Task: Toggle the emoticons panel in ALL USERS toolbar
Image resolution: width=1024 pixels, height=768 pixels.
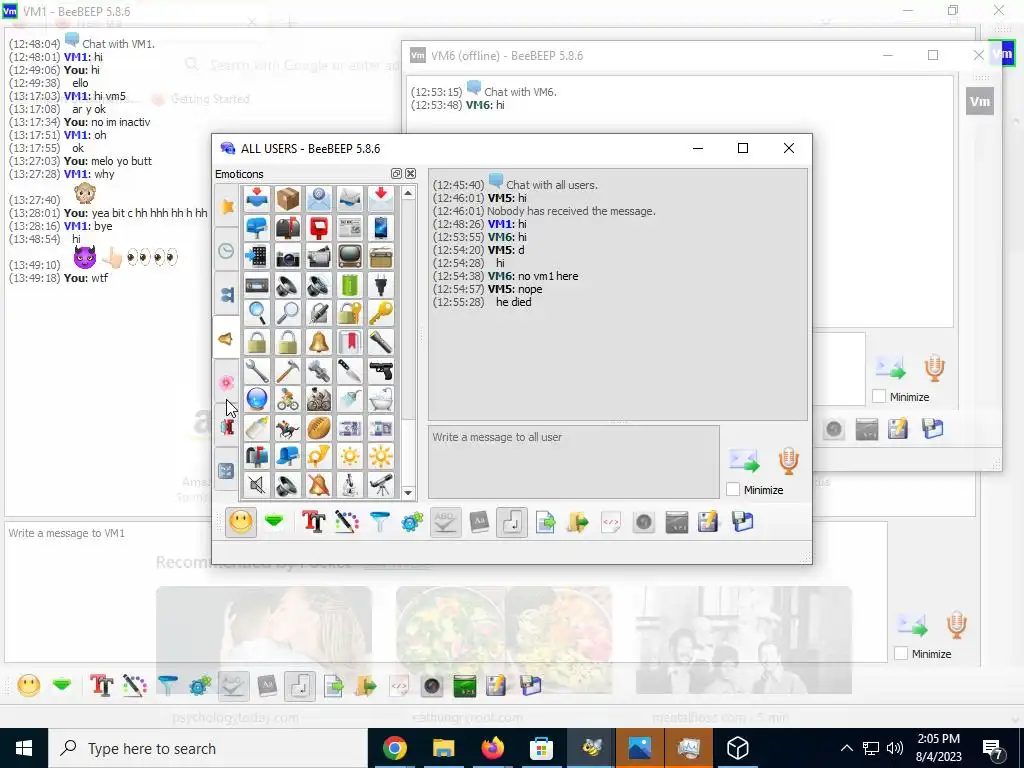Action: (x=240, y=522)
